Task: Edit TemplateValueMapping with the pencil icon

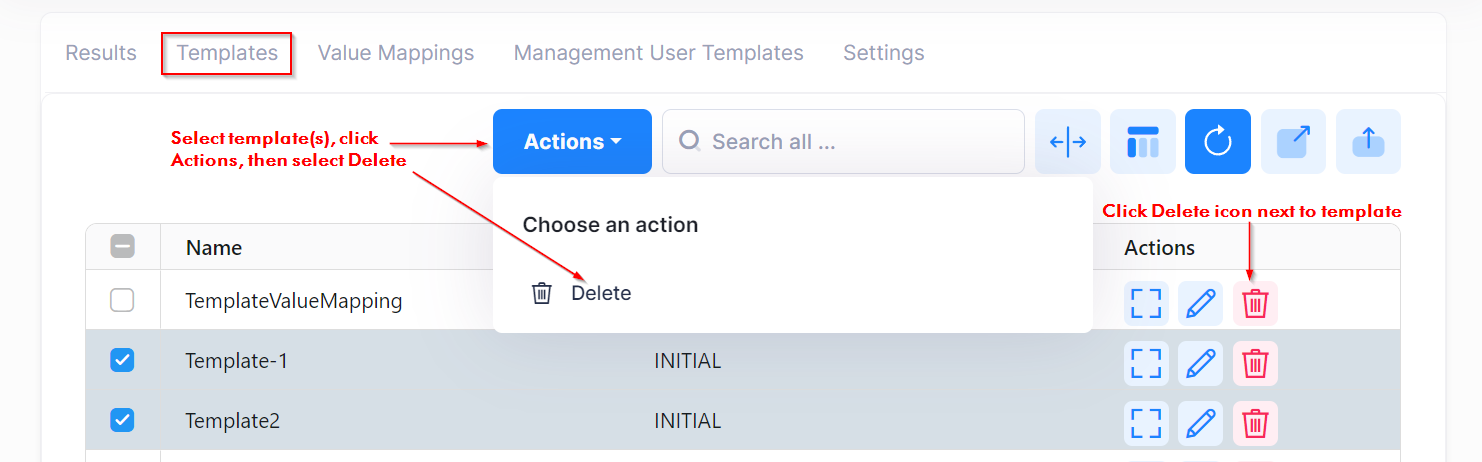Action: coord(1200,303)
